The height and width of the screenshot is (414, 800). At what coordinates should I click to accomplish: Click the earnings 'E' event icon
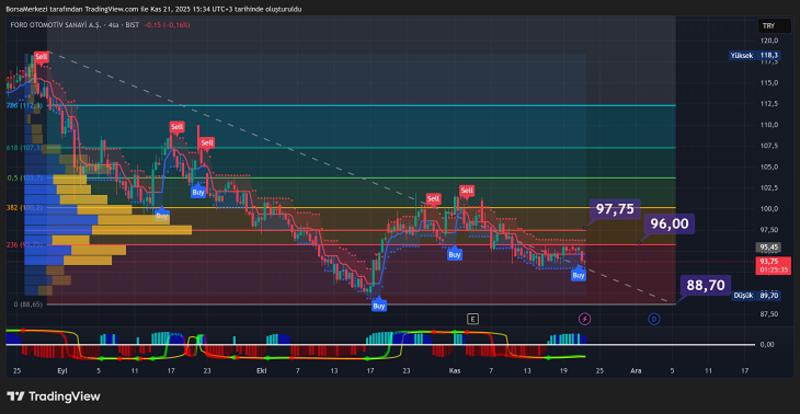pos(472,318)
